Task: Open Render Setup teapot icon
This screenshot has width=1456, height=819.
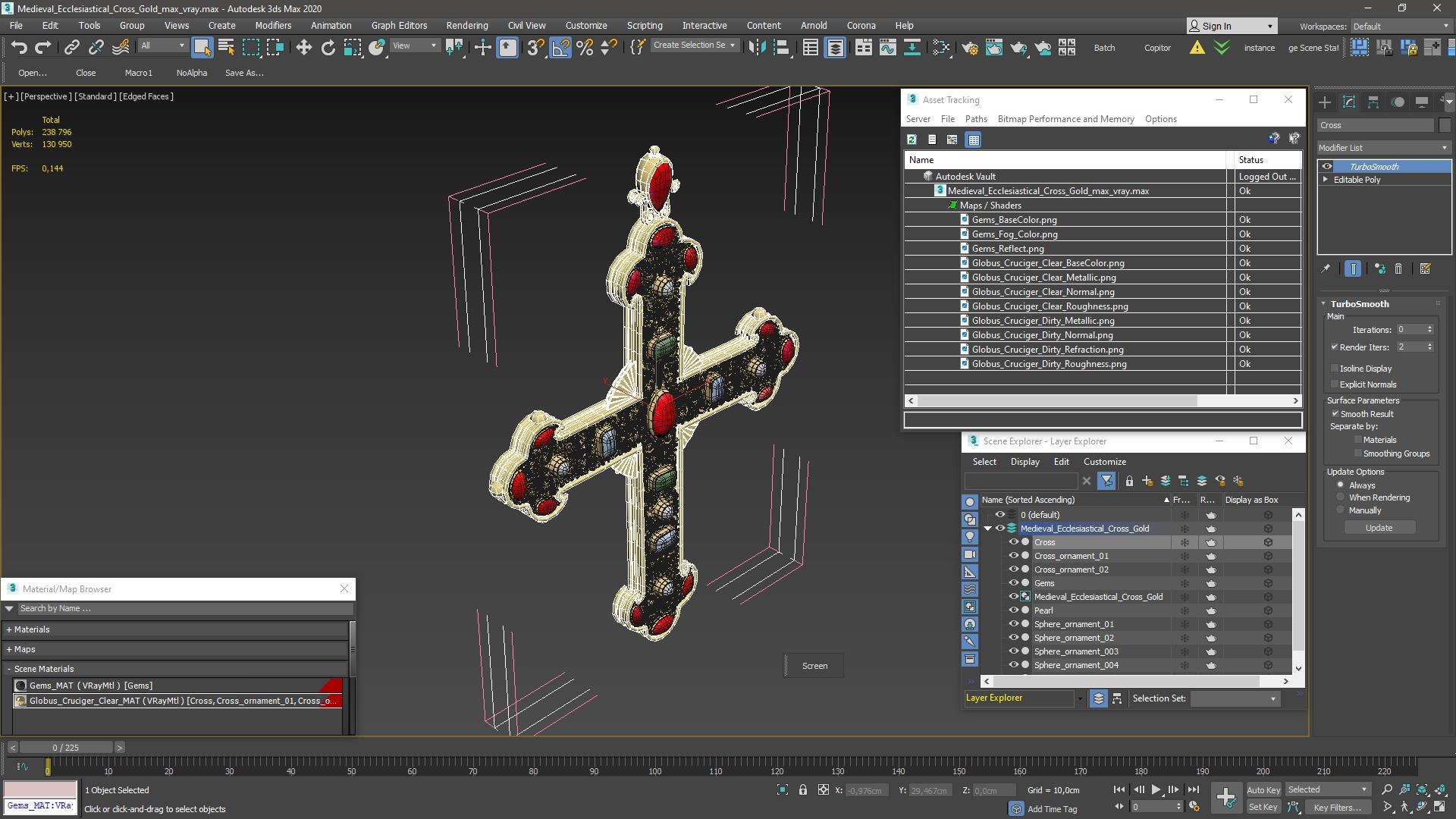Action: (970, 47)
